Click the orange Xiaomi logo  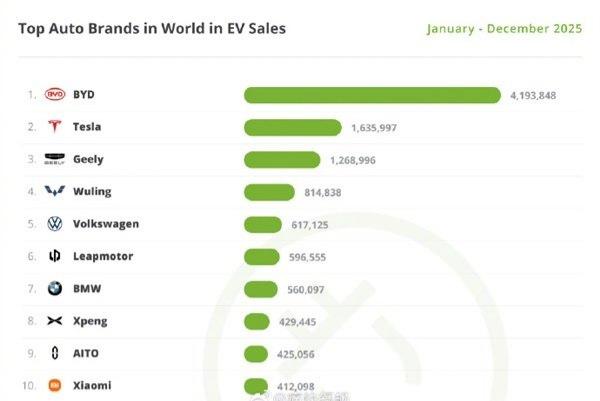tap(55, 385)
